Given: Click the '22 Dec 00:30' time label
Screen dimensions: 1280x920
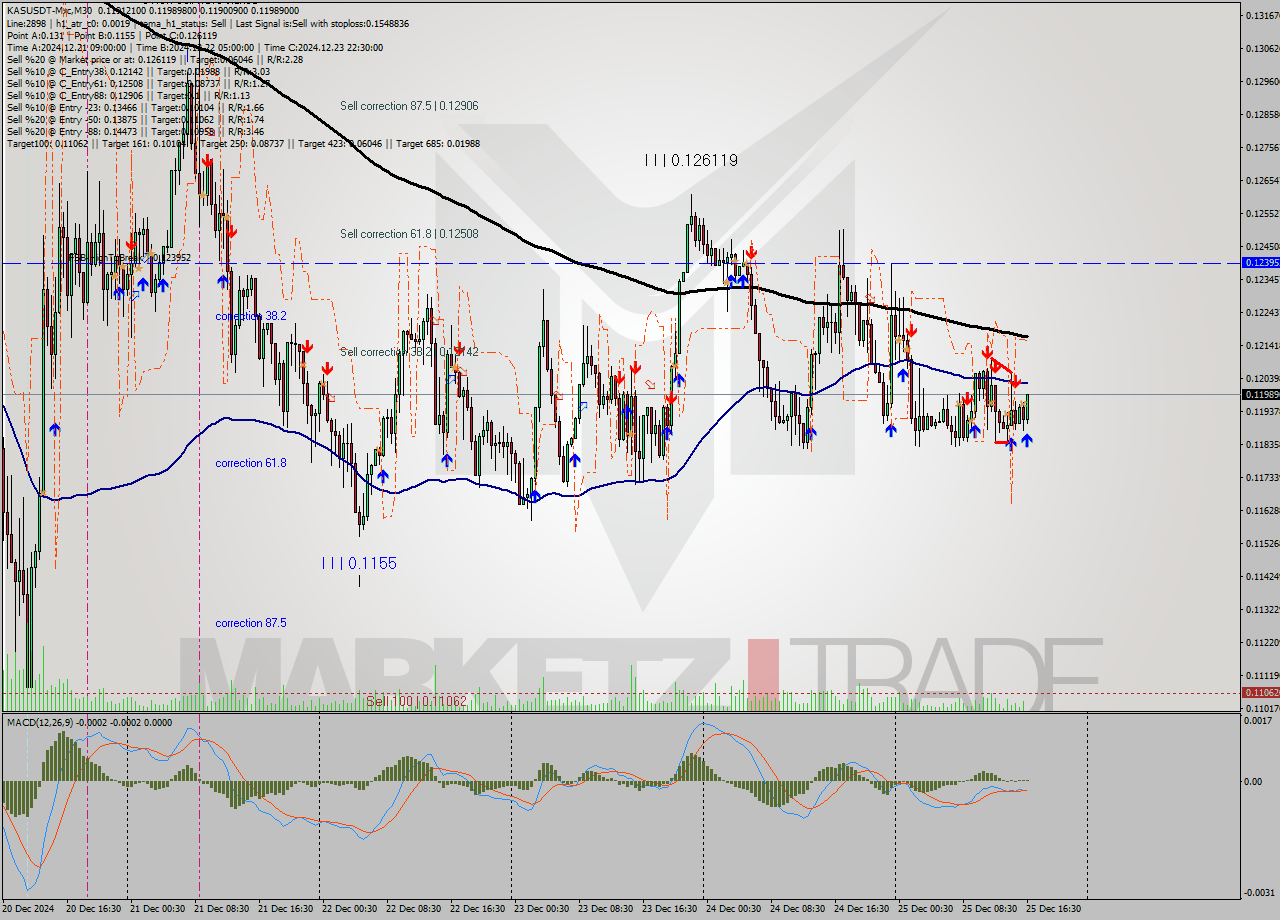Looking at the screenshot, I should tap(350, 909).
